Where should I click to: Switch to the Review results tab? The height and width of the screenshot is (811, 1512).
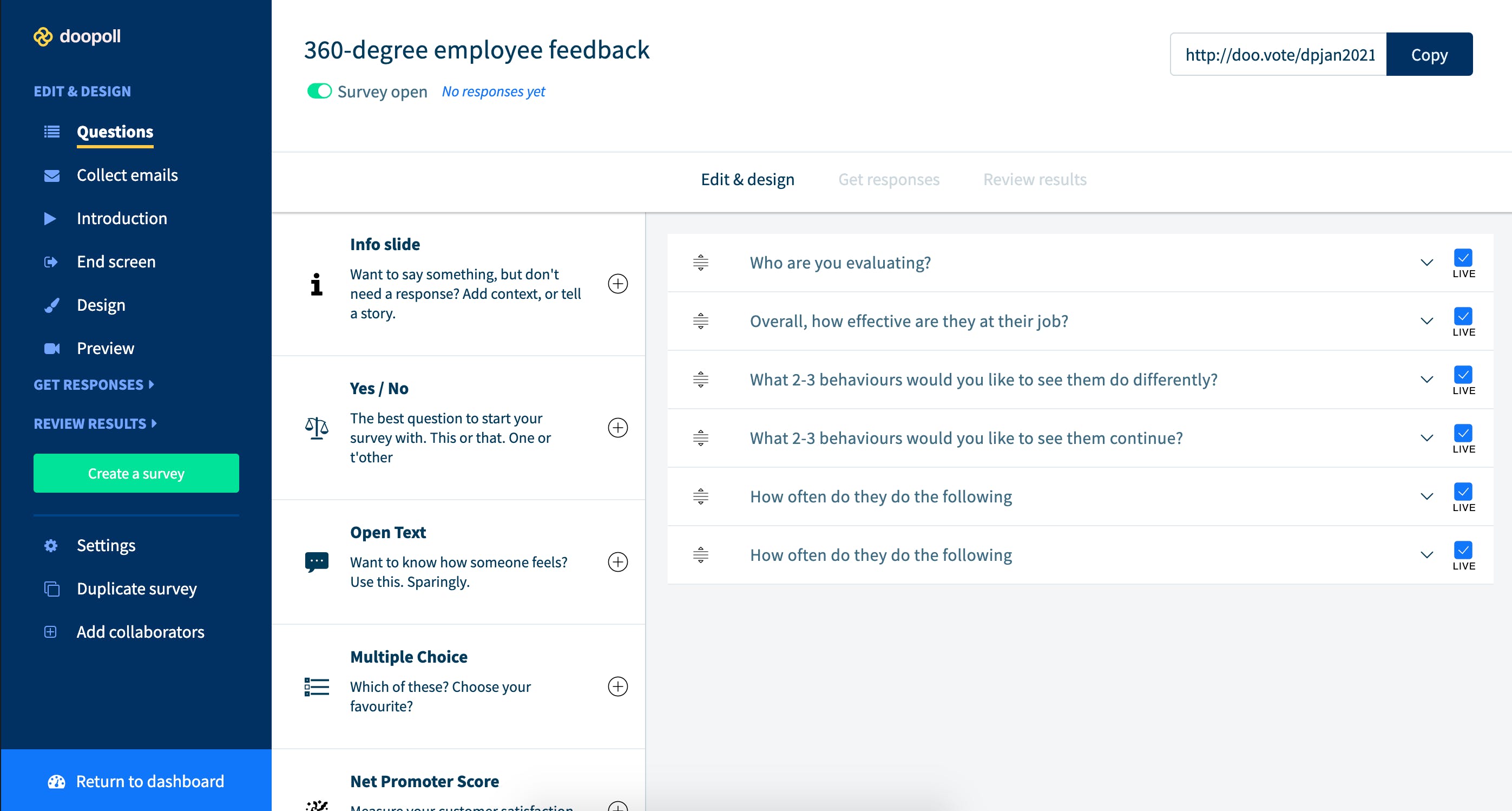click(1035, 179)
